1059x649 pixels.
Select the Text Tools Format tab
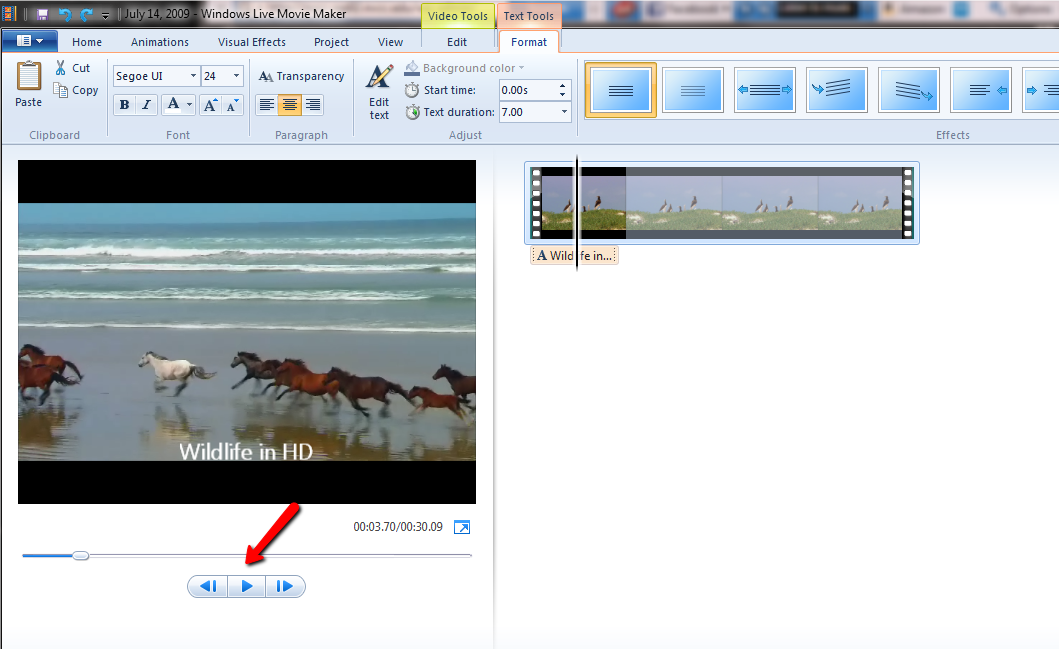(x=529, y=42)
